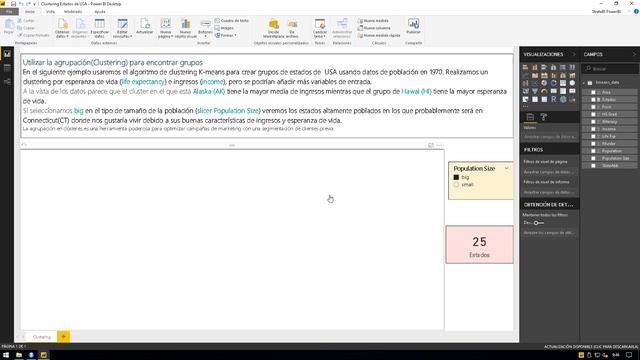Click the update available notification

[591, 347]
